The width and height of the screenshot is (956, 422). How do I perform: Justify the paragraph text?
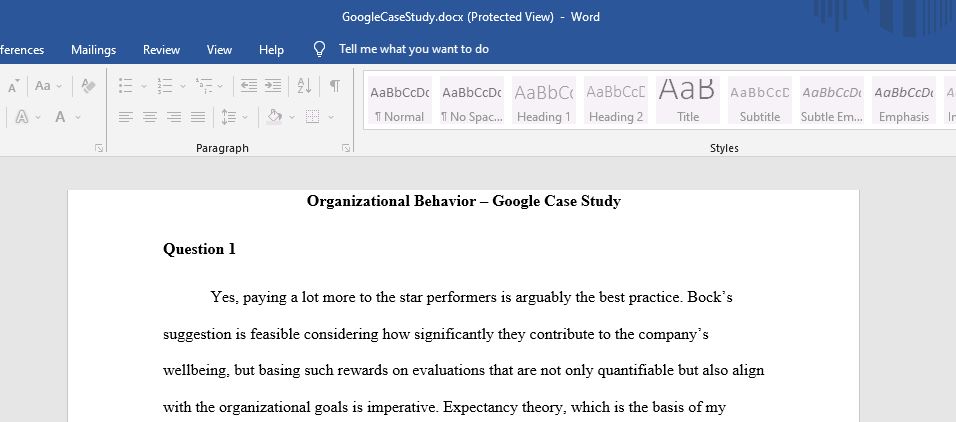[x=198, y=116]
